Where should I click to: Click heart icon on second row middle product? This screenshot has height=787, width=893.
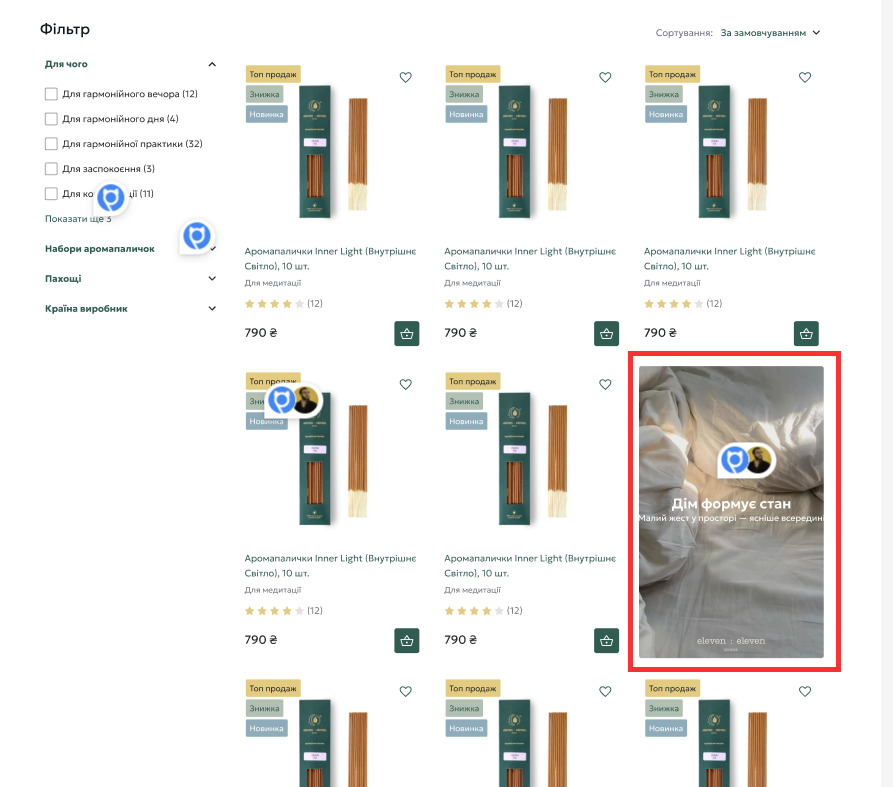coord(605,384)
